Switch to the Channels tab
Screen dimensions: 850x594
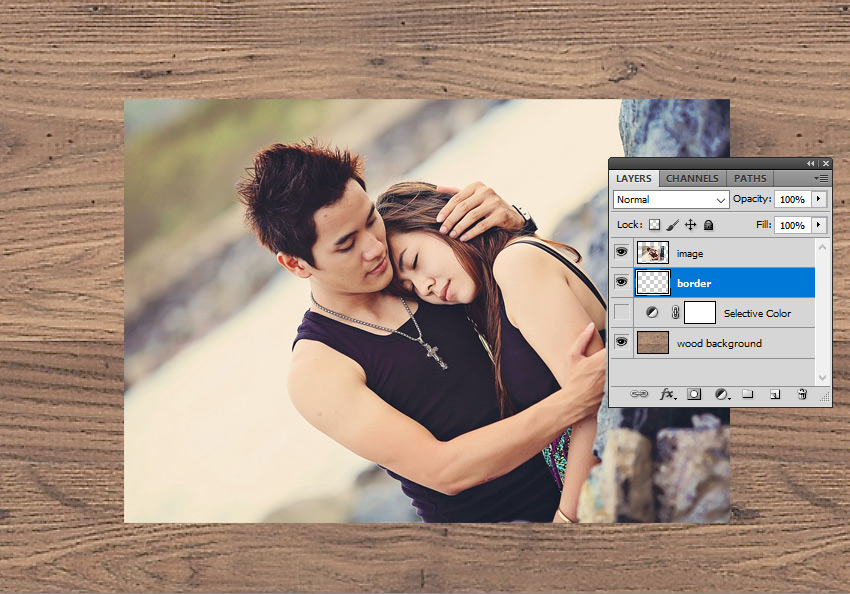(692, 179)
